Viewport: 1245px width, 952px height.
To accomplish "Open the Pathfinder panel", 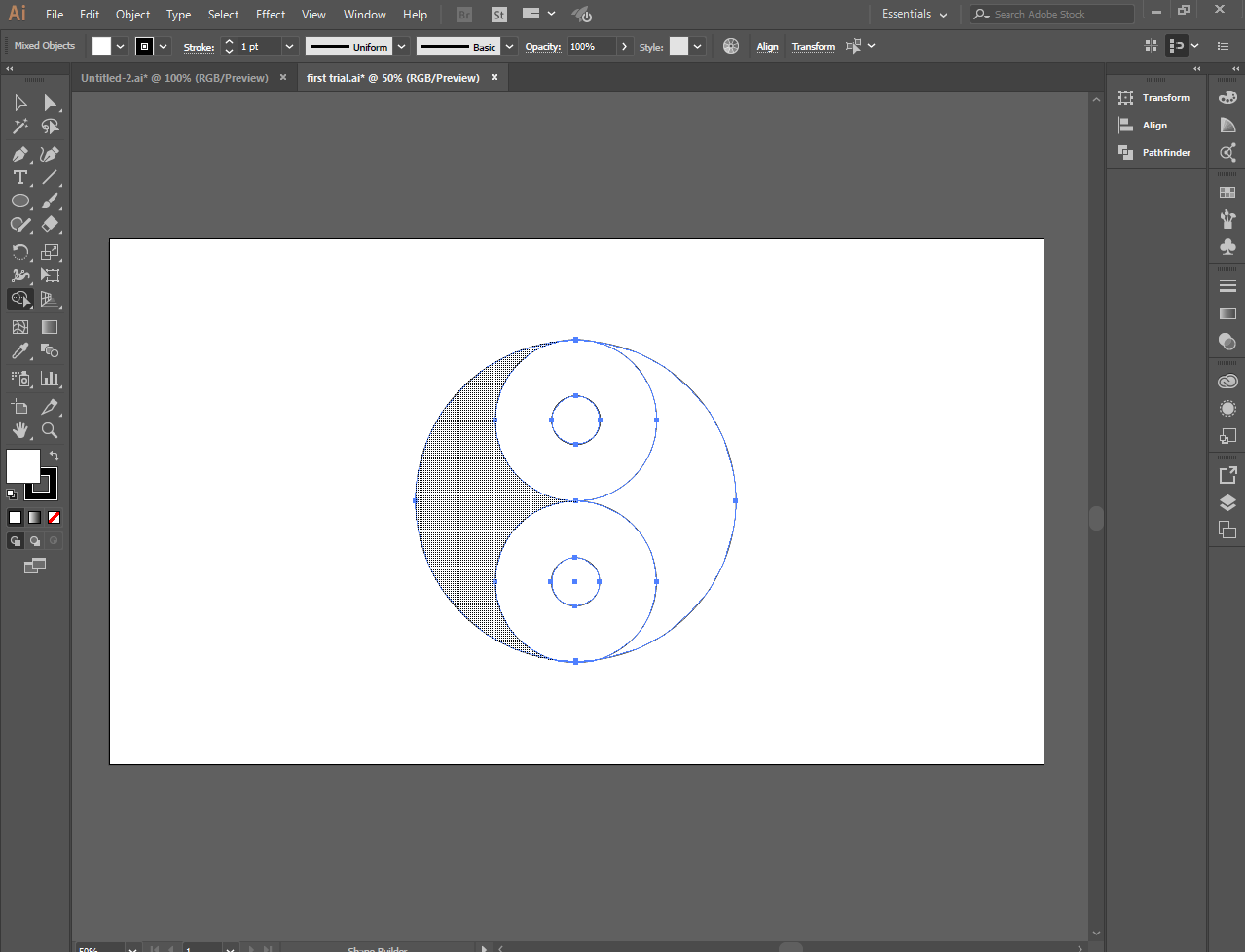I will click(x=1154, y=153).
